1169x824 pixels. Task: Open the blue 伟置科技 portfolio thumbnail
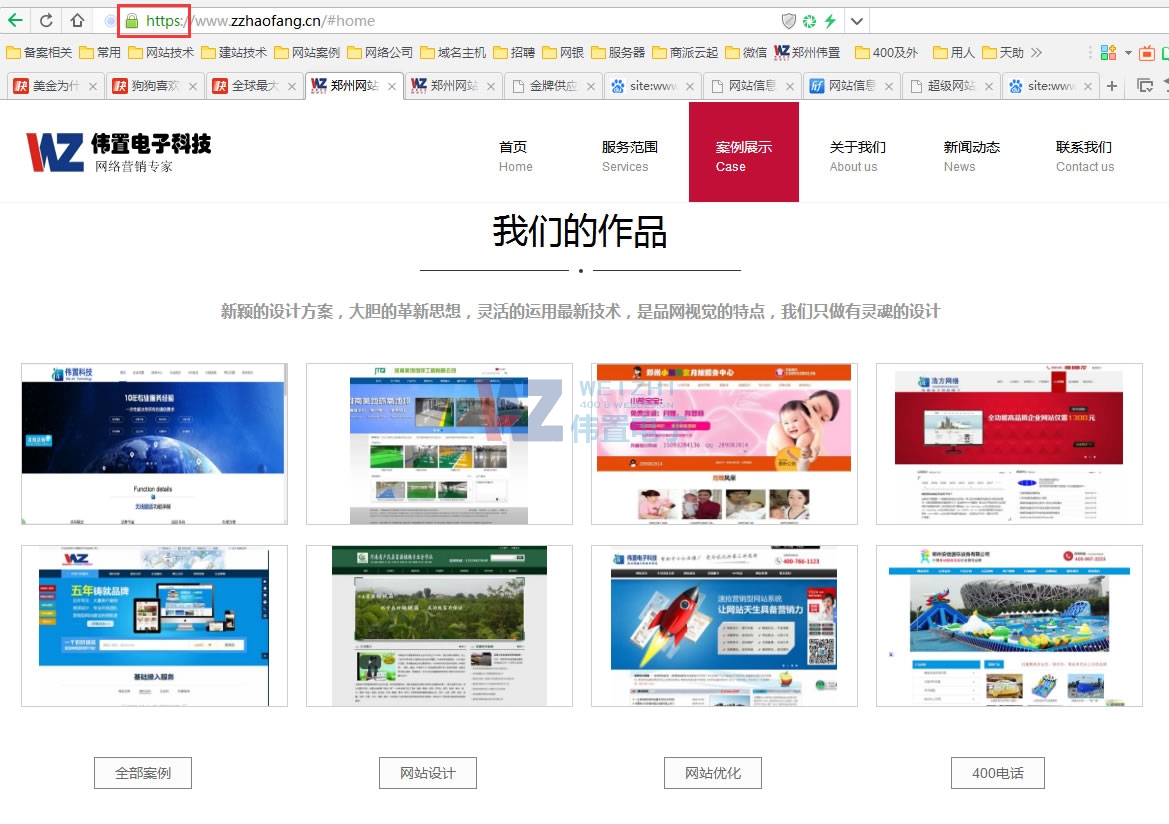(153, 443)
